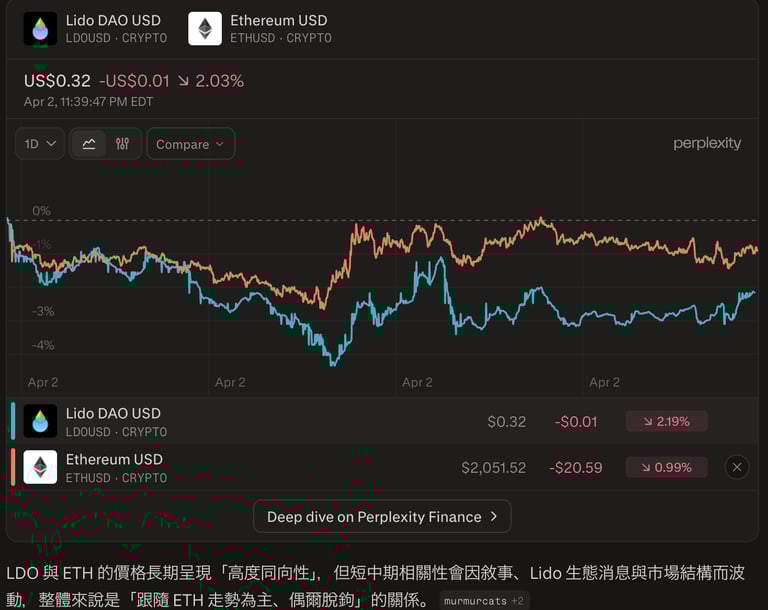The width and height of the screenshot is (768, 610).
Task: Click the 0.99% change badge for Ethereum
Action: click(667, 467)
